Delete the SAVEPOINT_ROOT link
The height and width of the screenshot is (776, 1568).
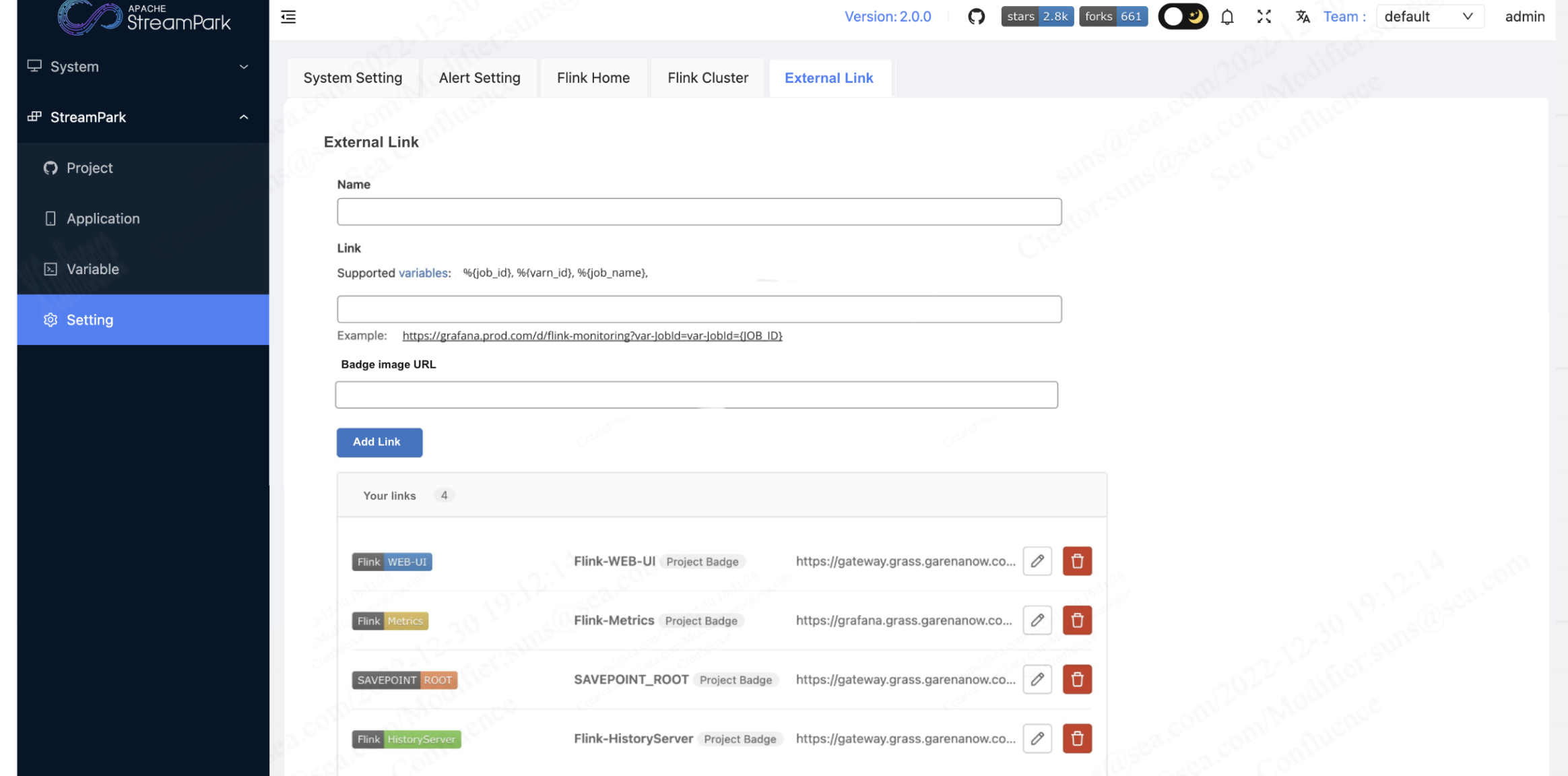1077,680
